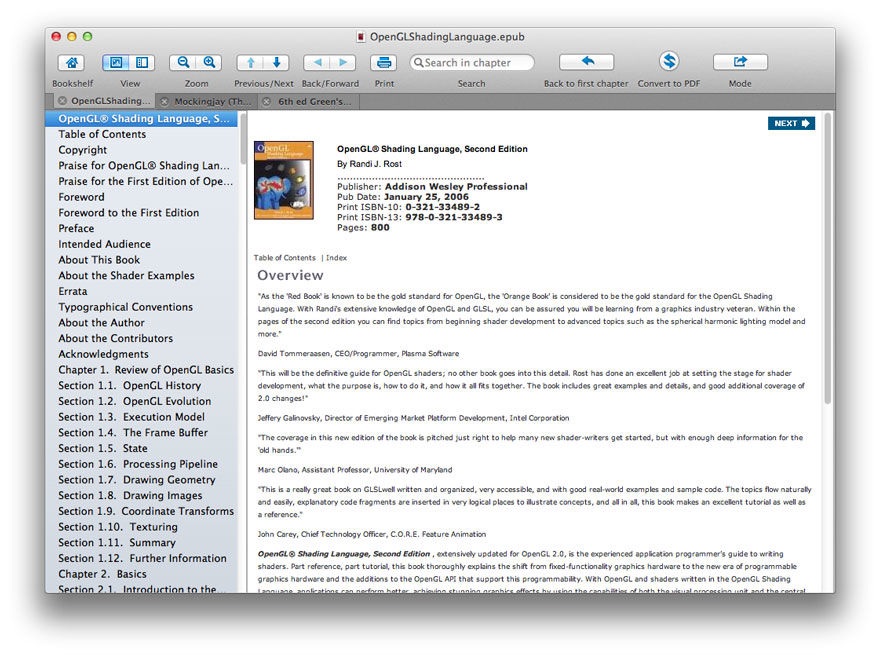Open the Intended Audience entry
The image size is (880, 655).
141,244
